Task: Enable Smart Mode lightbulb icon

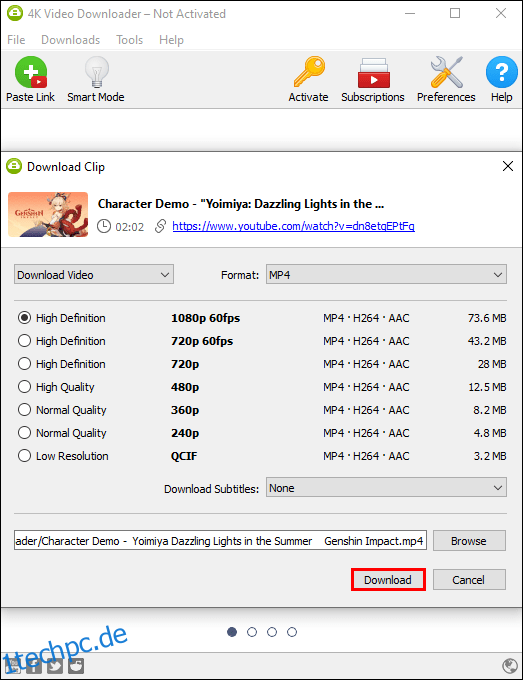Action: [x=96, y=72]
